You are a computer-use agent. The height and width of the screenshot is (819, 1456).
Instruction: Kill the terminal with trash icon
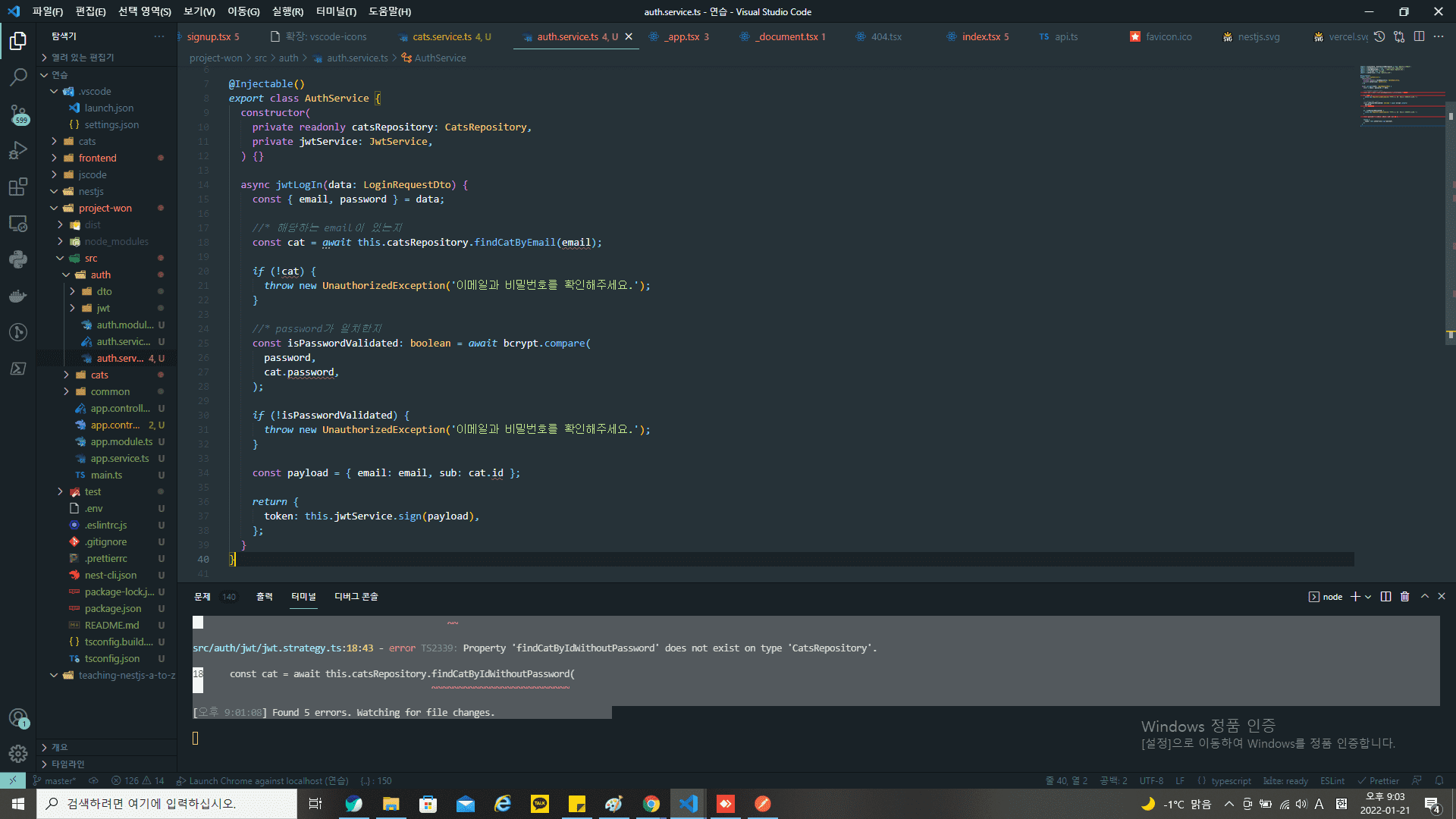pos(1404,597)
